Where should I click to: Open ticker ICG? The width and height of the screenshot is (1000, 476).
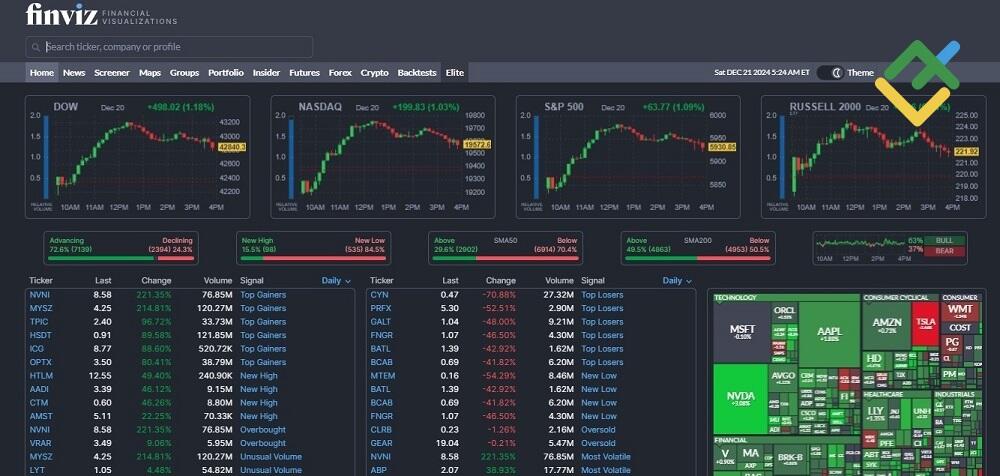pyautogui.click(x=36, y=349)
